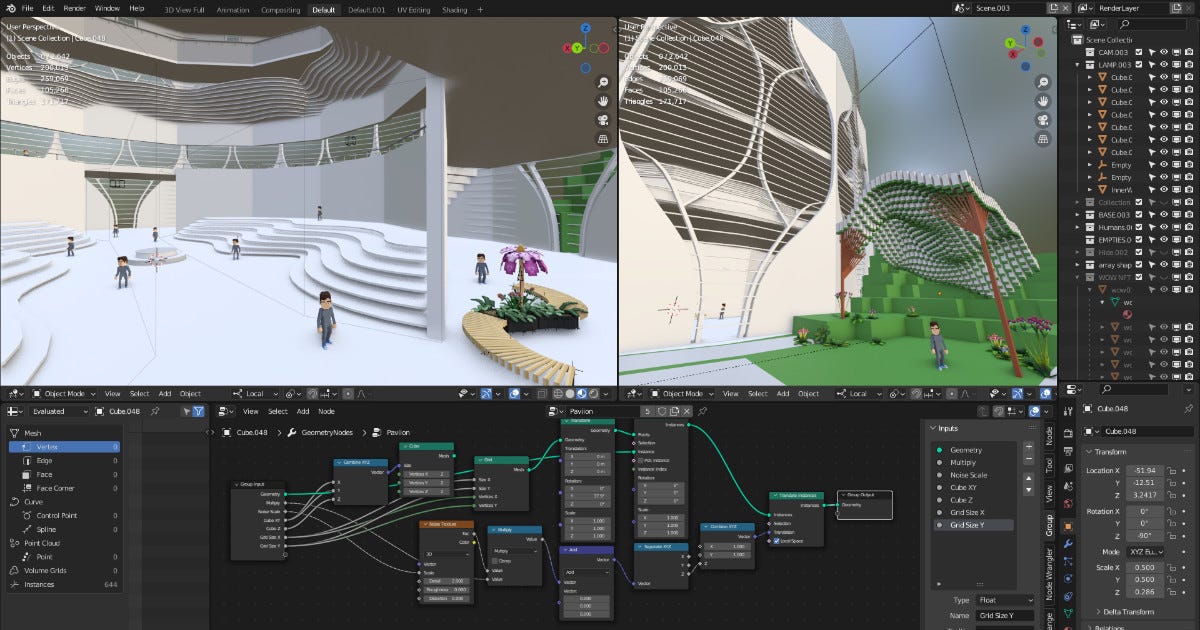The height and width of the screenshot is (630, 1200).
Task: Toggle camera view icon in left viewport
Action: (603, 120)
